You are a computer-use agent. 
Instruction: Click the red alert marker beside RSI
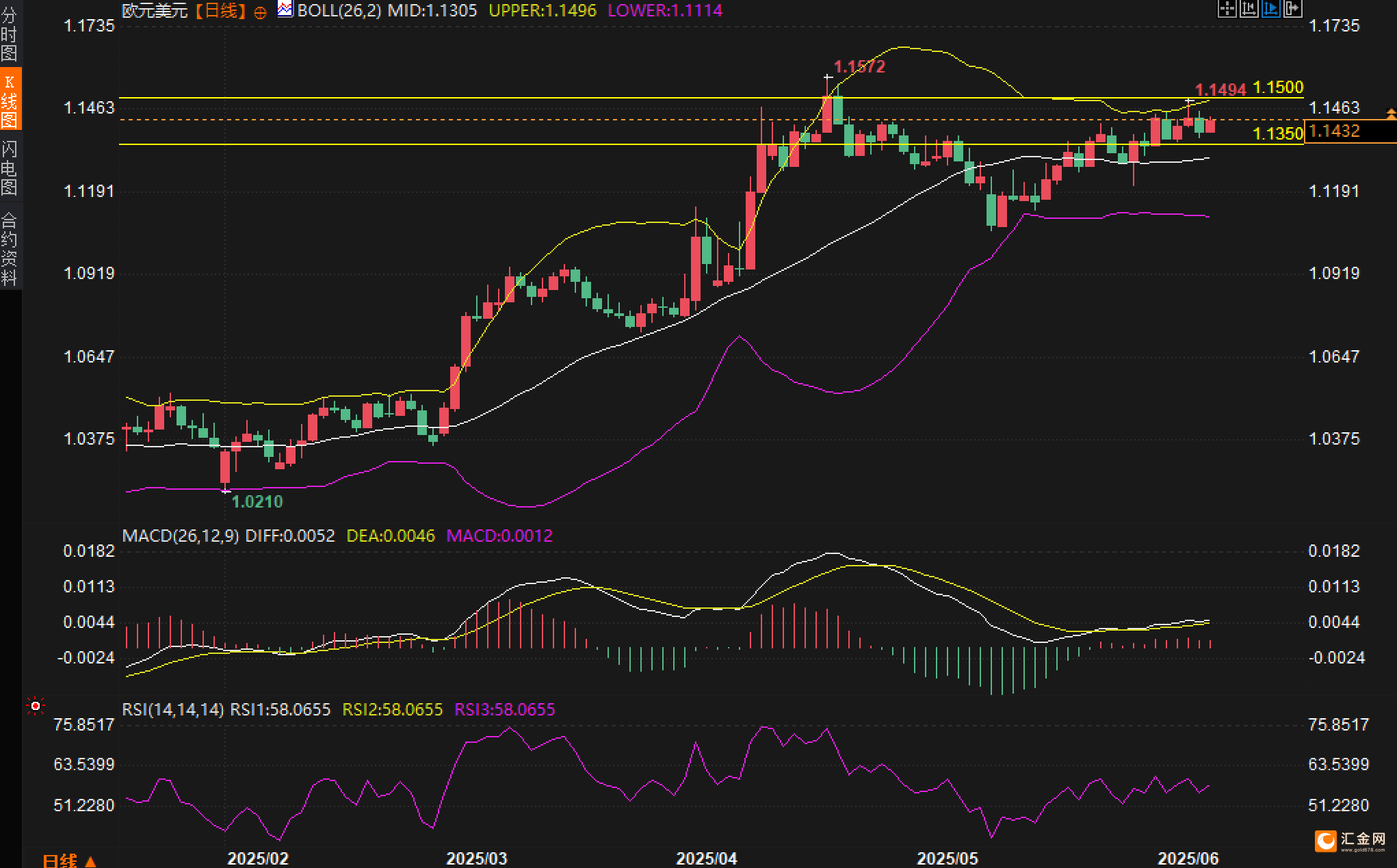[36, 705]
